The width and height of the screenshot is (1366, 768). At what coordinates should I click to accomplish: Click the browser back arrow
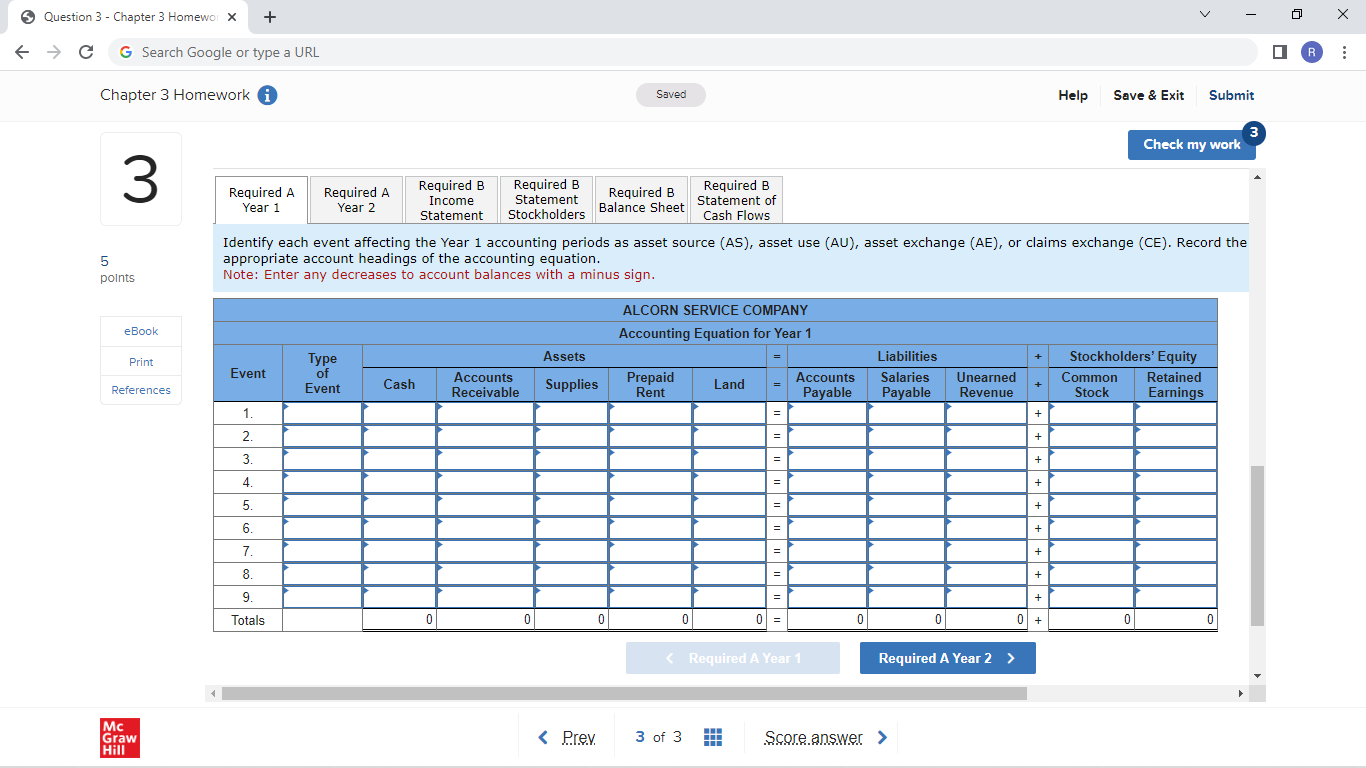(22, 52)
